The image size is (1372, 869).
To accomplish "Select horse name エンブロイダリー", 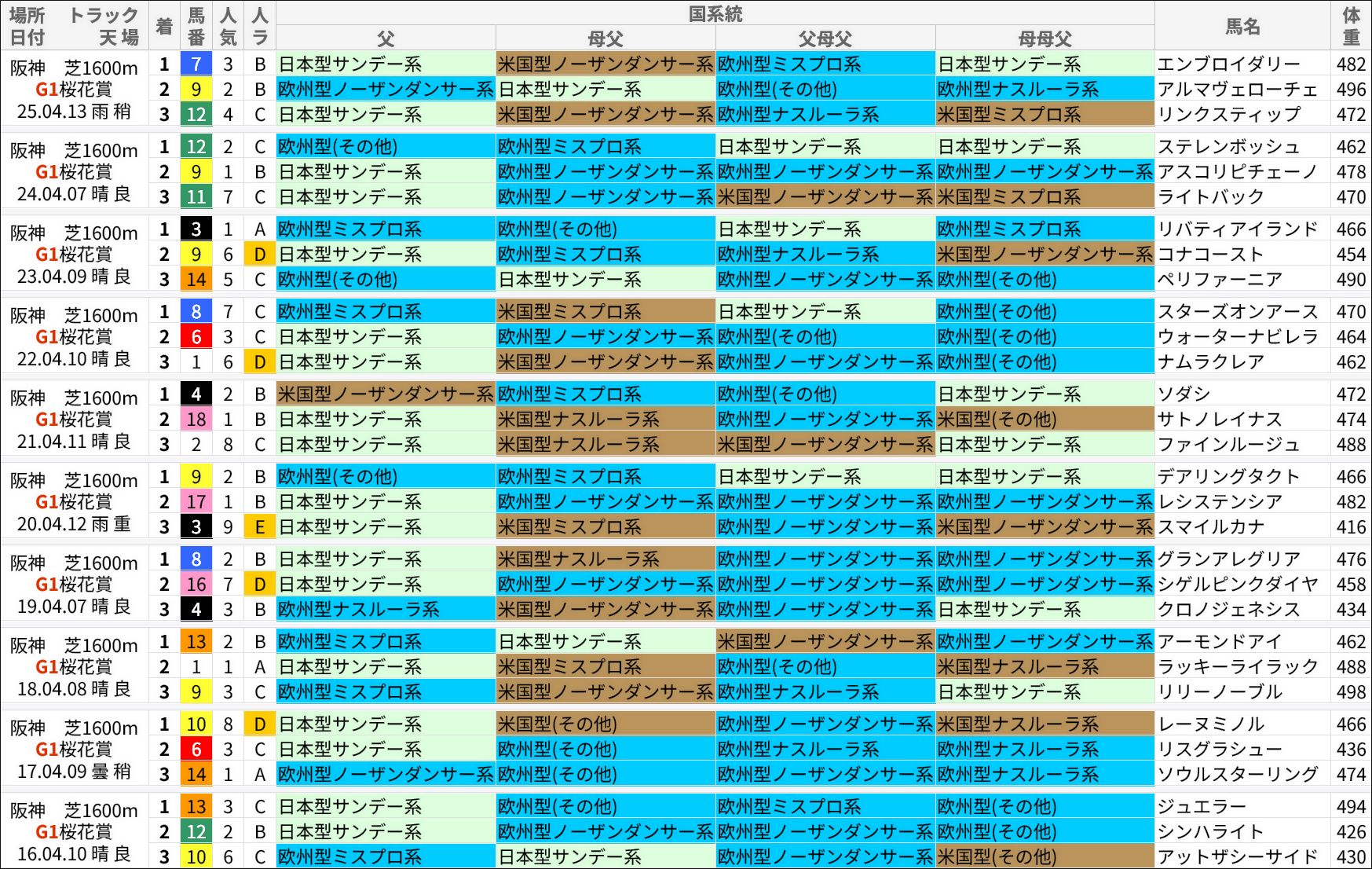I will pos(1225,64).
